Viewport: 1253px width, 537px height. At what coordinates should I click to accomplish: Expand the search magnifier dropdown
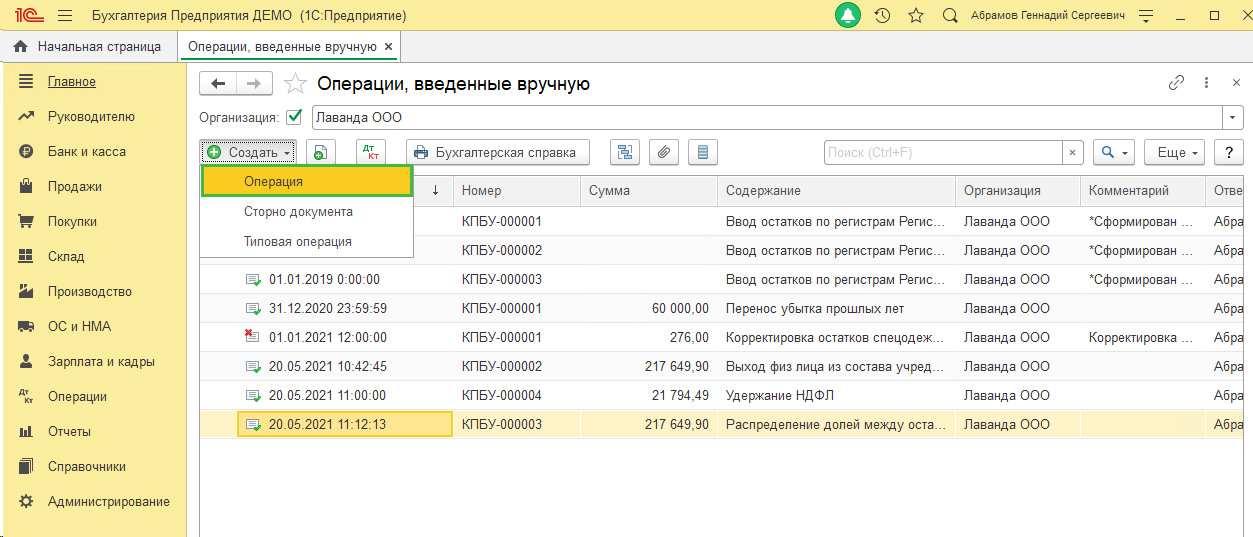1113,152
